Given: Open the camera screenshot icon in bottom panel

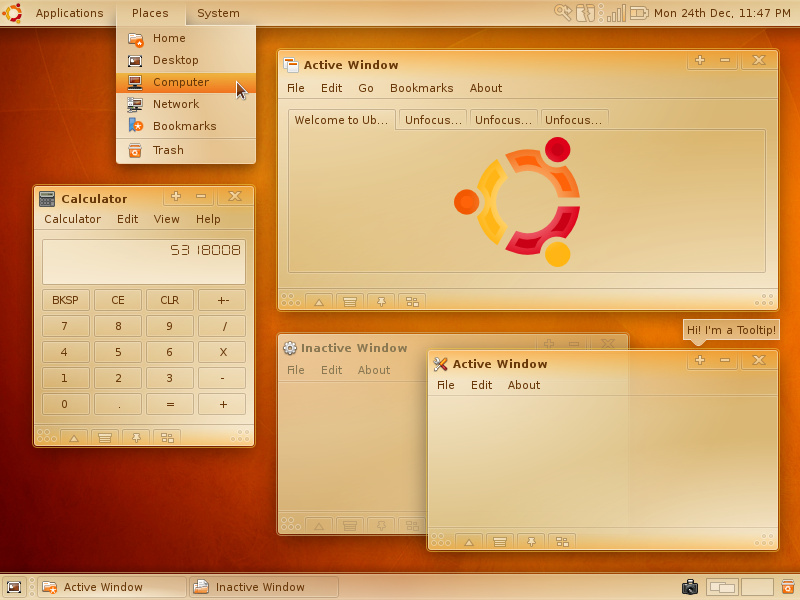Looking at the screenshot, I should point(689,587).
